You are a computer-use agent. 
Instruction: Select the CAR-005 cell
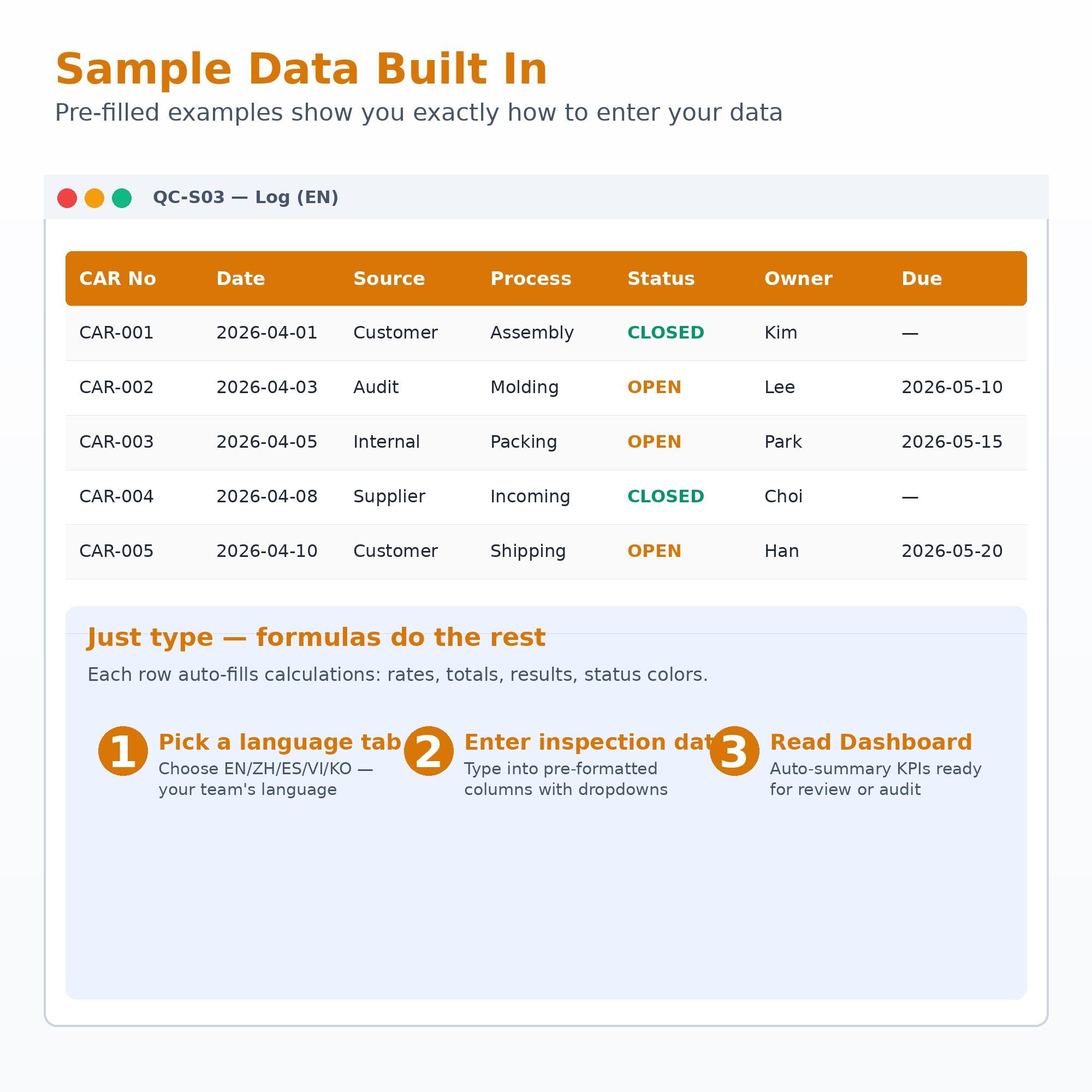[116, 551]
